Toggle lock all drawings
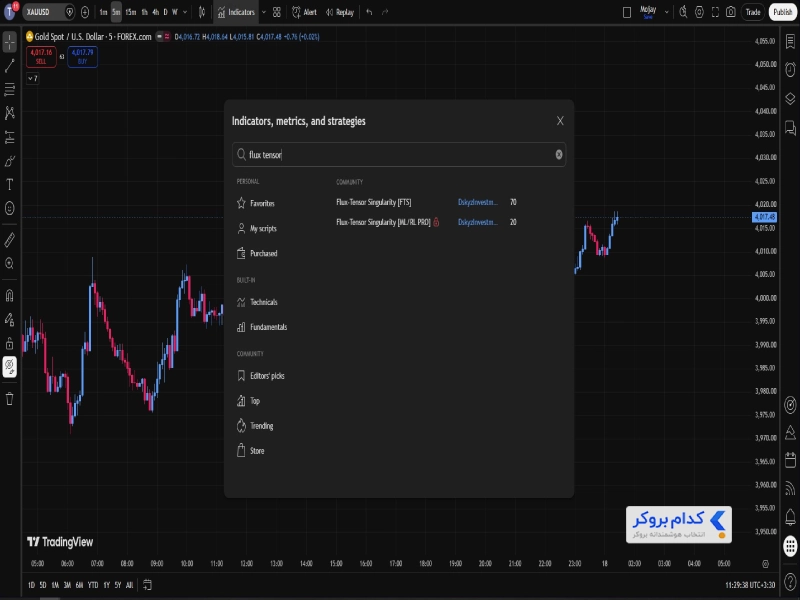 10,343
